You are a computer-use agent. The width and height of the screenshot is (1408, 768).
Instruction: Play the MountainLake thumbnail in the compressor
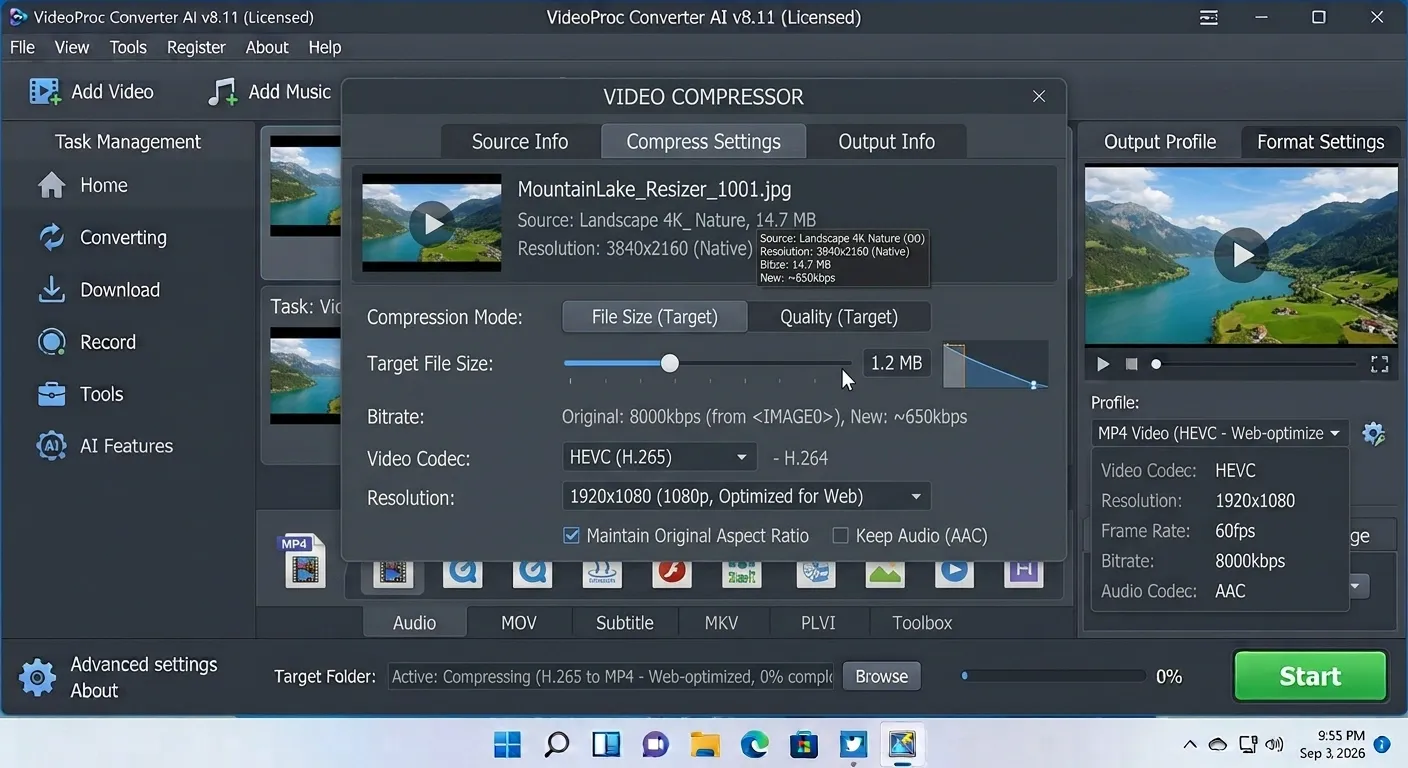coord(432,224)
